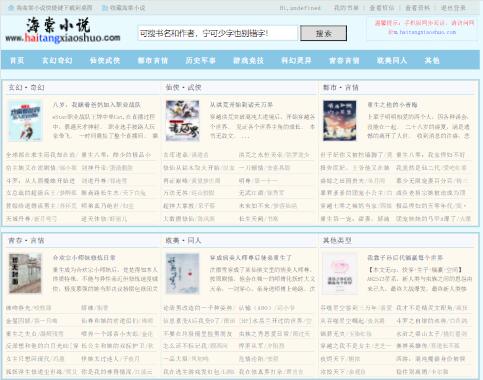Viewport: 483px width, 380px height.
Task: Open the 游戏竞技 navigation item
Action: pos(249,60)
